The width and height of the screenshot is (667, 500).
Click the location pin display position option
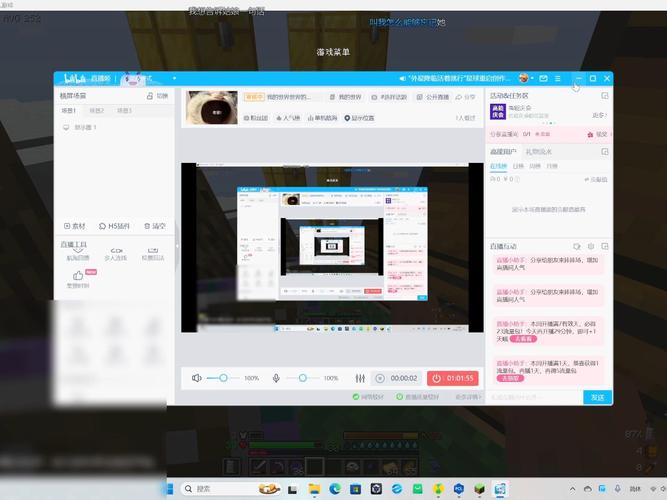point(359,118)
